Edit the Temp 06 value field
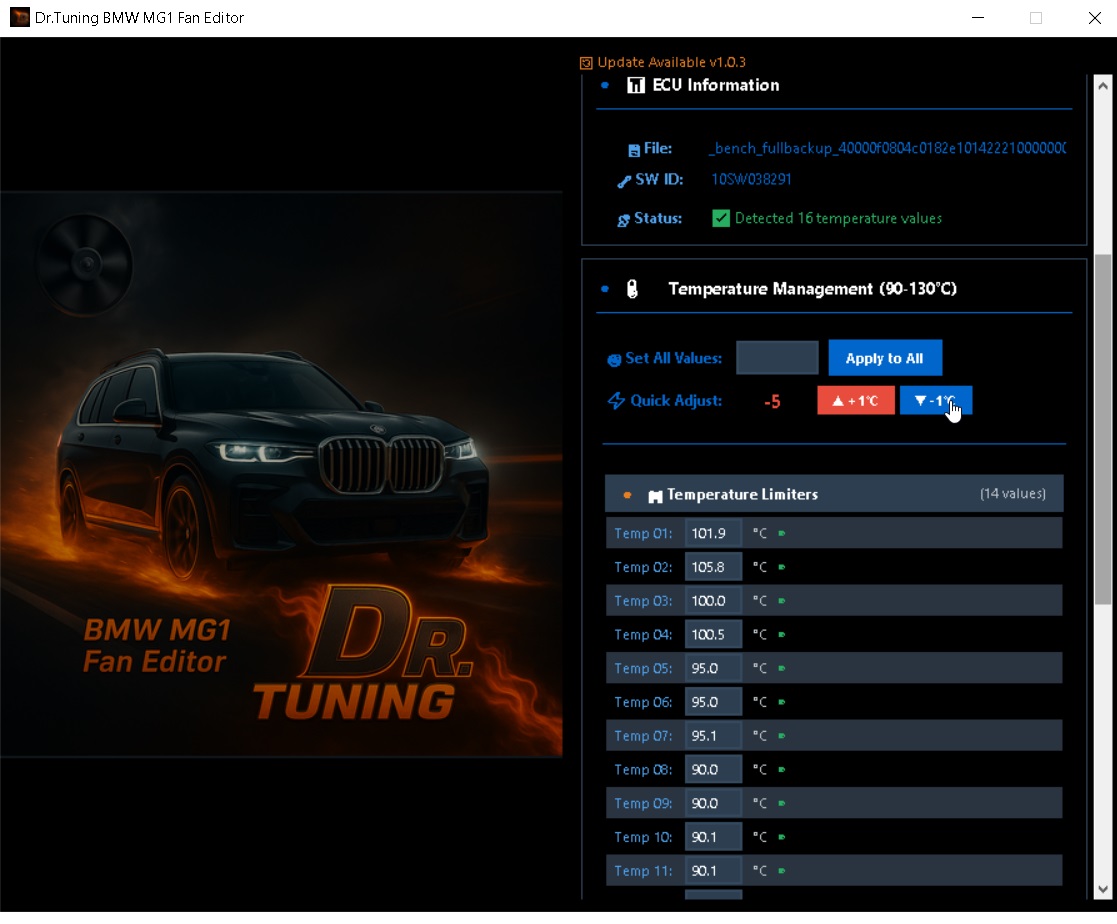1117x924 pixels. click(713, 702)
